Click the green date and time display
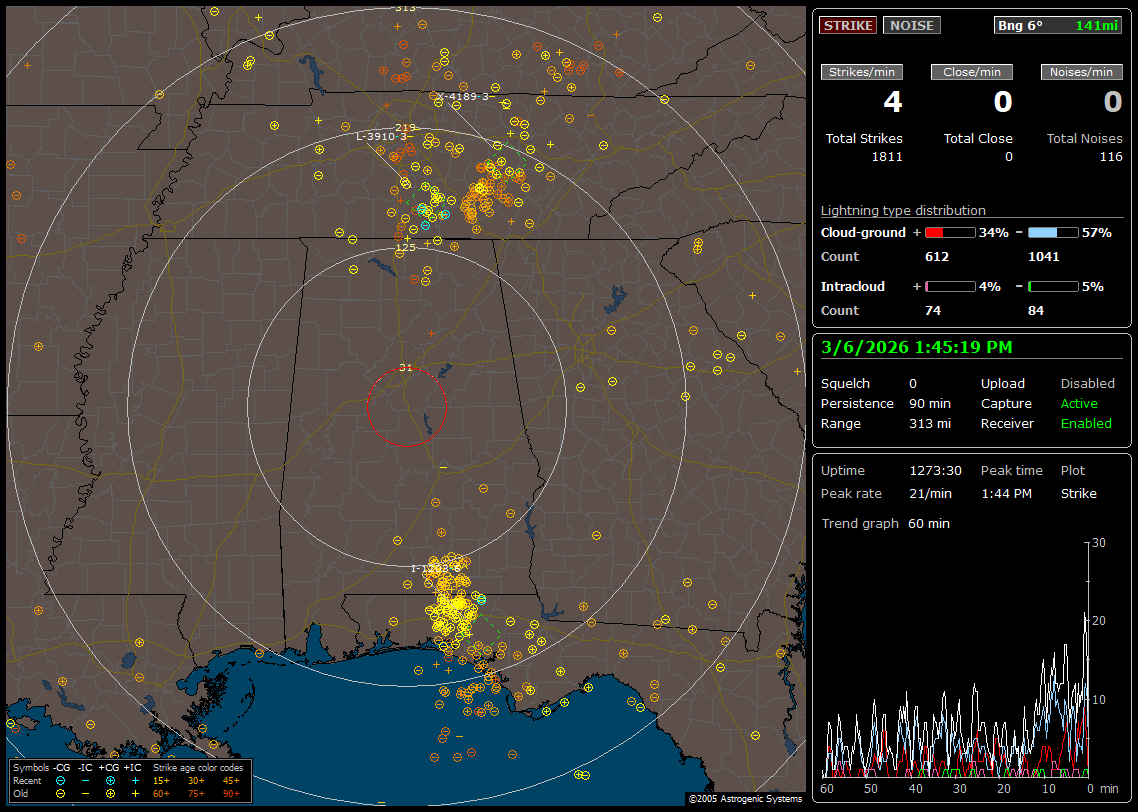 tap(916, 347)
